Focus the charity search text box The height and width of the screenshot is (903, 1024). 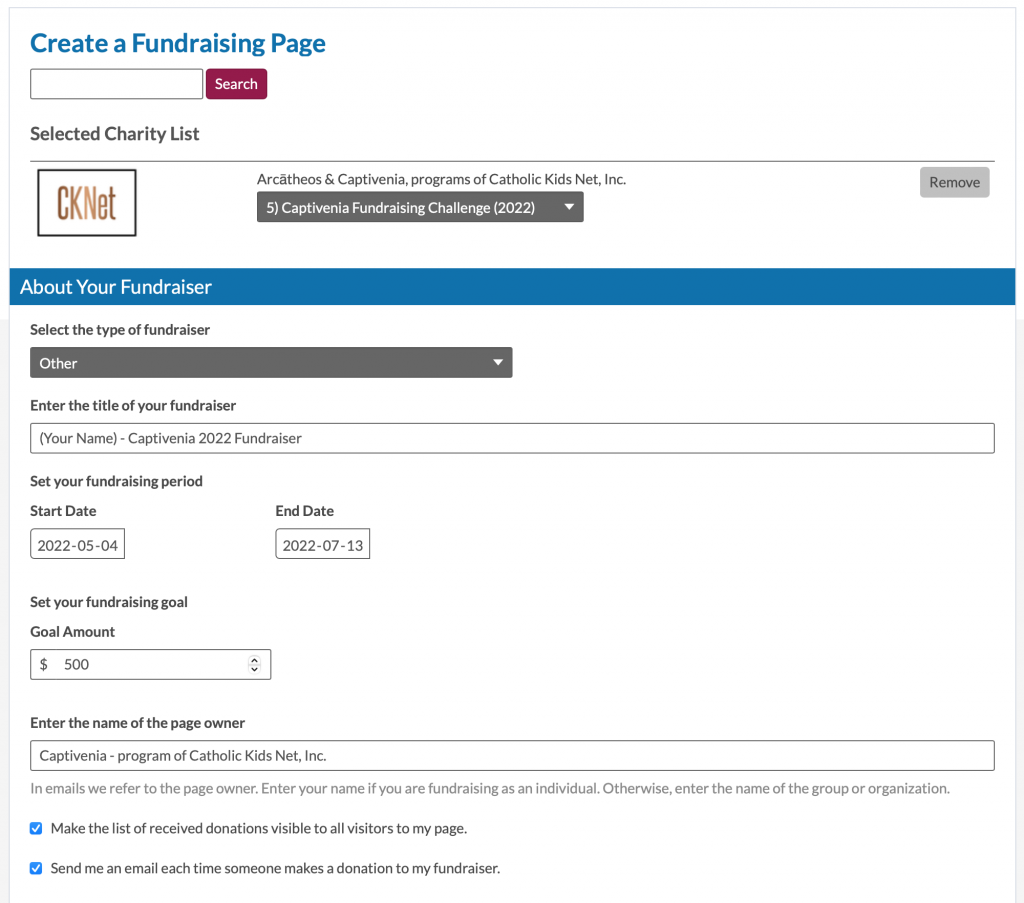[116, 84]
